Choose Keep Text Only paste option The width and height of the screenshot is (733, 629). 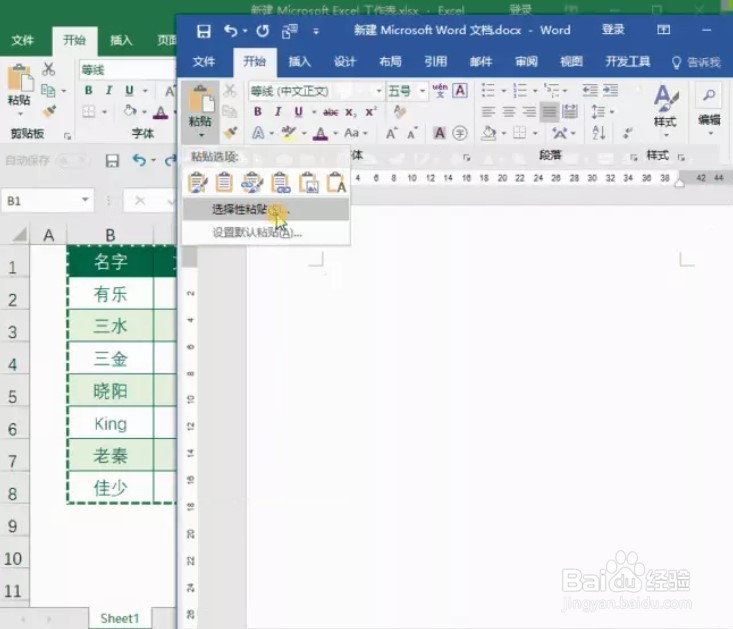pyautogui.click(x=336, y=182)
